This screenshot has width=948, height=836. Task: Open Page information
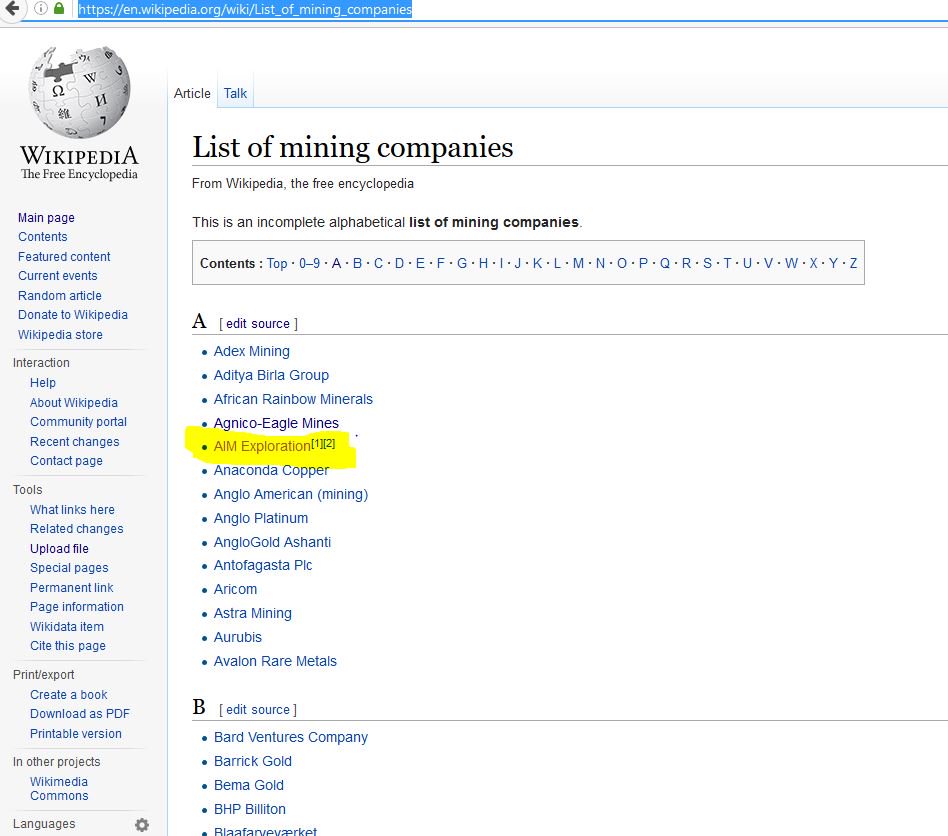(x=77, y=607)
